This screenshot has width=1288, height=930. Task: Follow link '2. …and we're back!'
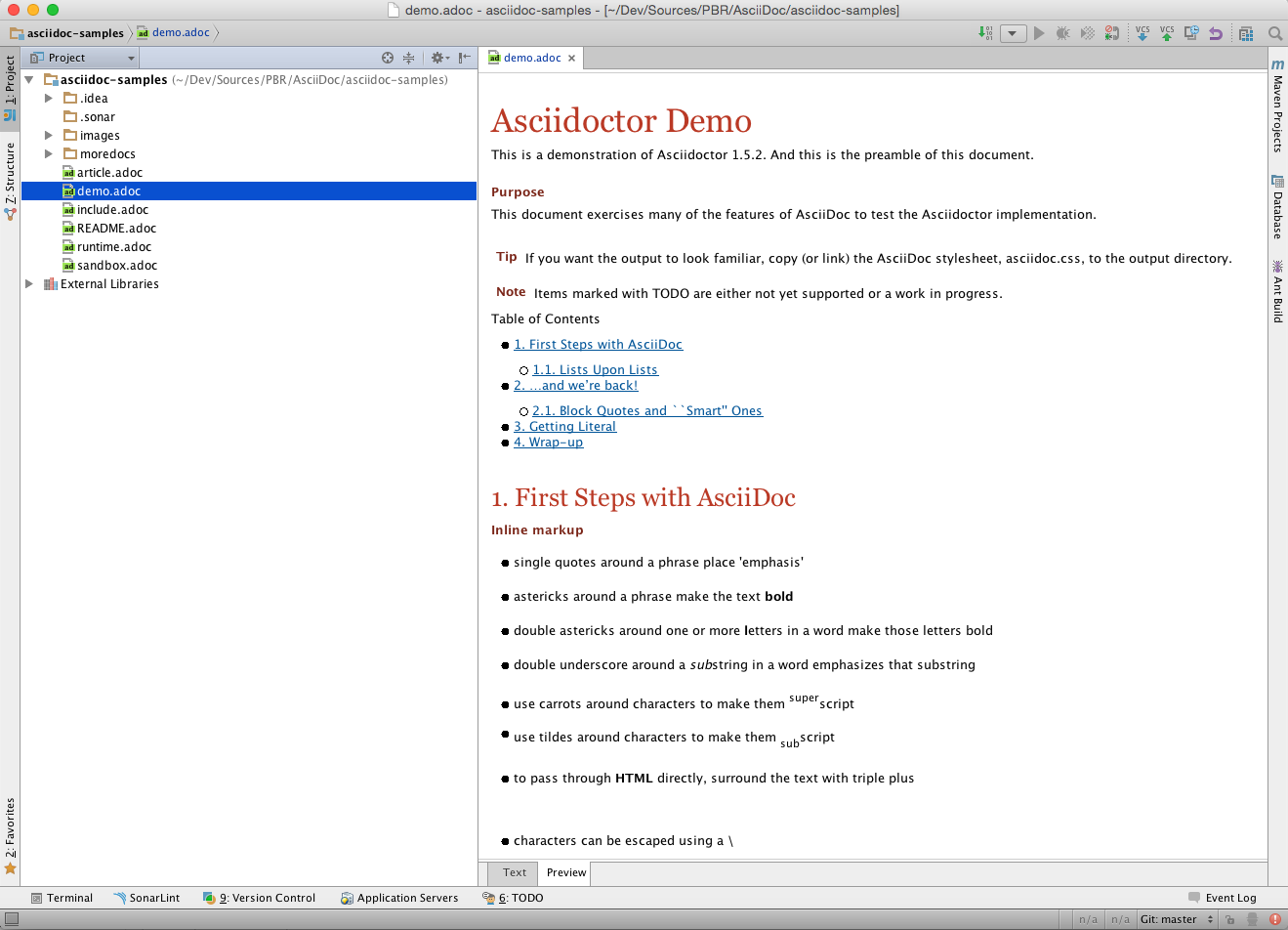point(575,386)
